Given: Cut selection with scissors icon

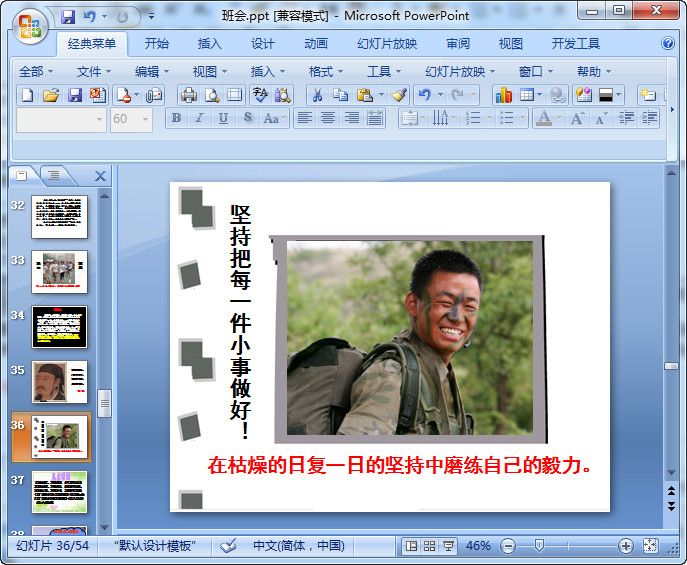Looking at the screenshot, I should (318, 95).
